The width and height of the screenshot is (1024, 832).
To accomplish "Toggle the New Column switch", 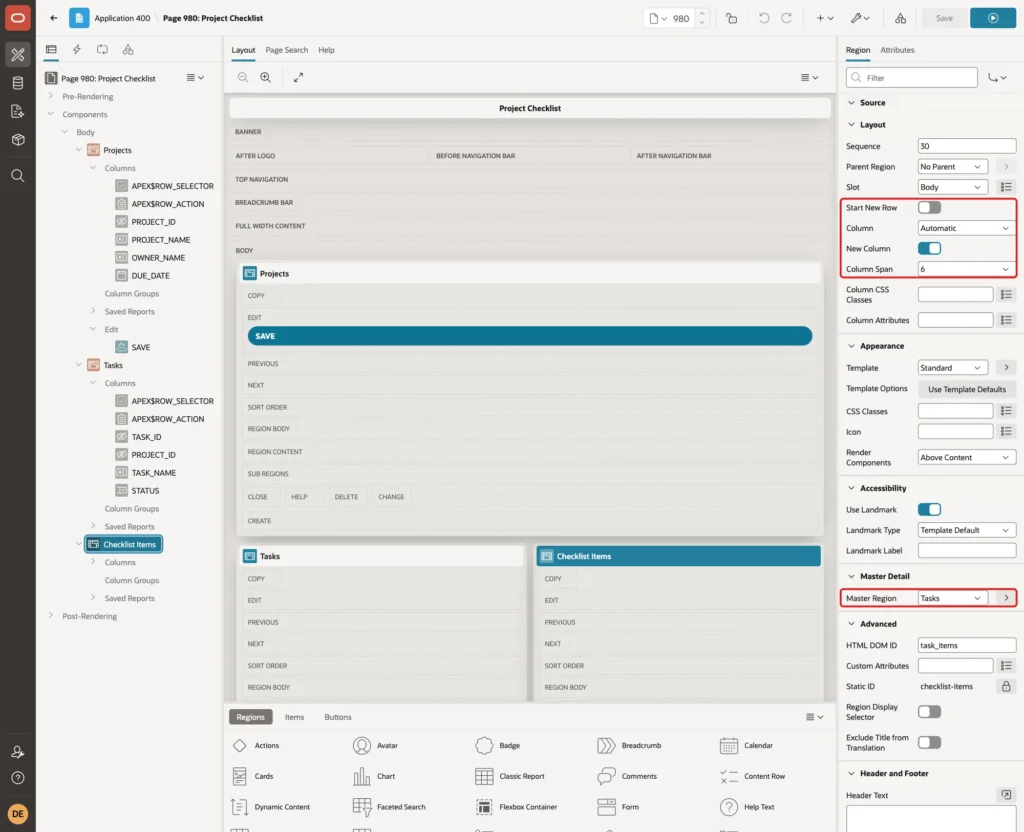I will coord(929,249).
